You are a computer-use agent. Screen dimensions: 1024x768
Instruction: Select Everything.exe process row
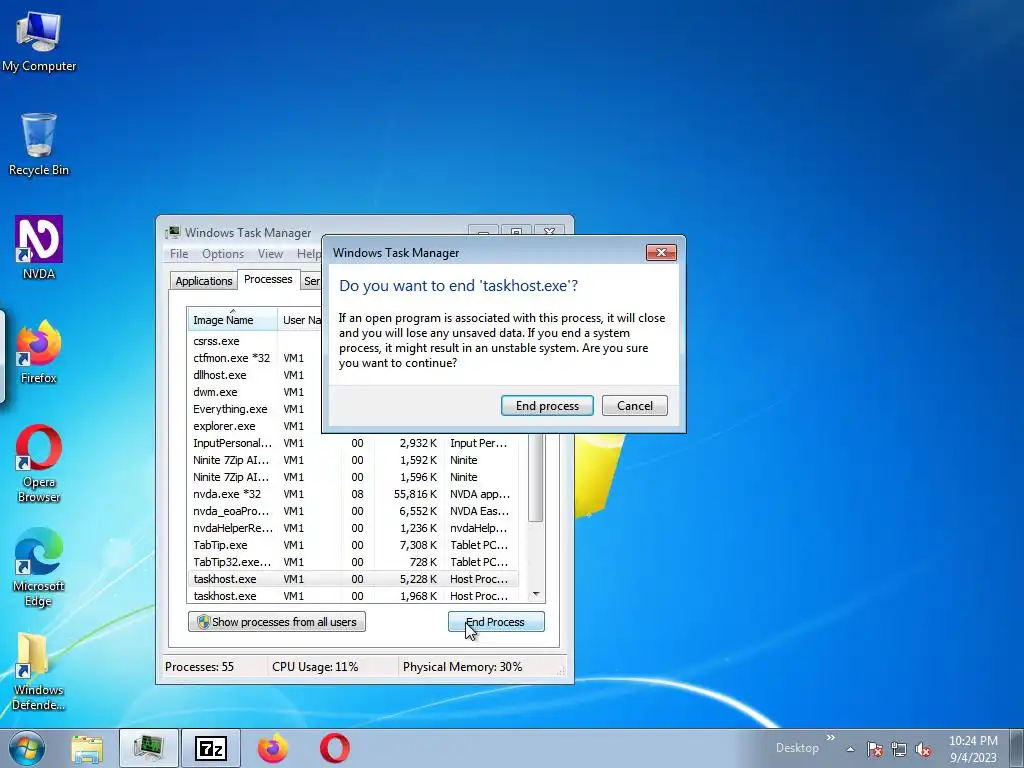pyautogui.click(x=255, y=409)
